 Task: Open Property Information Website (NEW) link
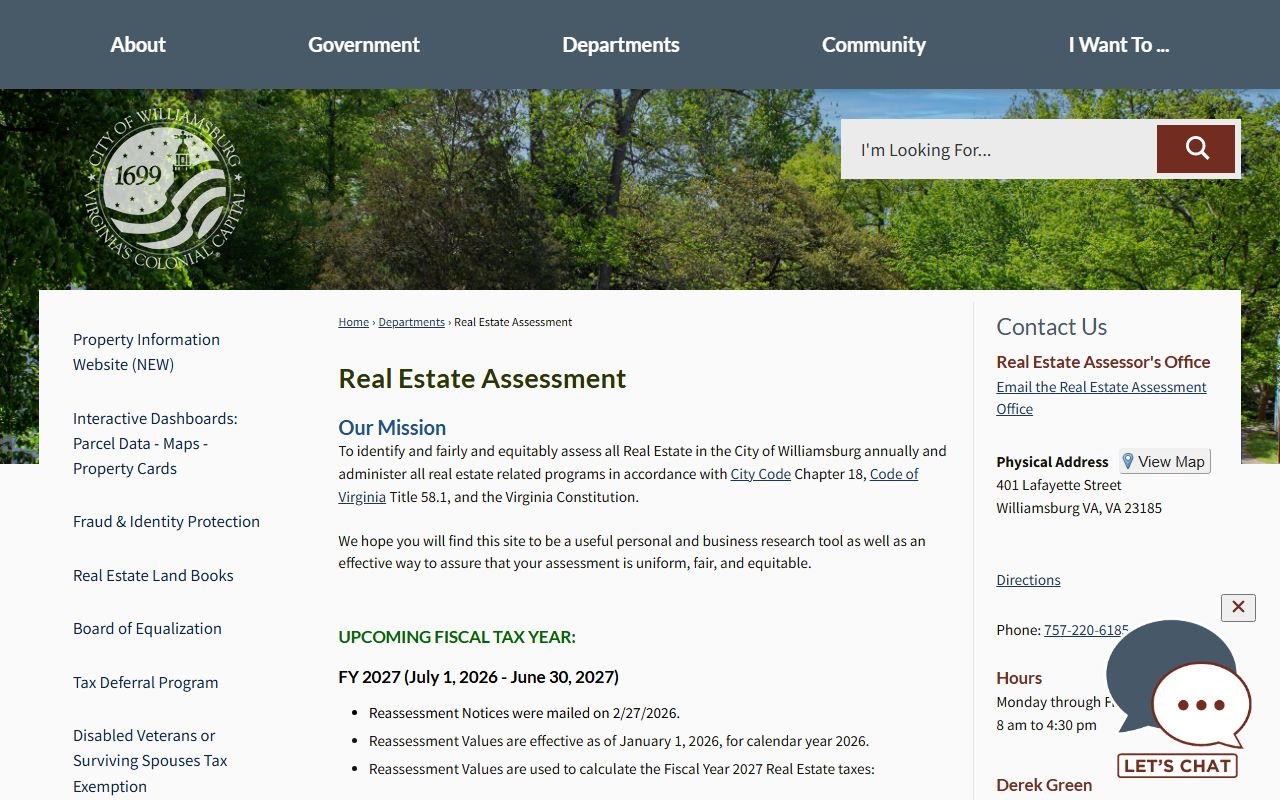[146, 352]
